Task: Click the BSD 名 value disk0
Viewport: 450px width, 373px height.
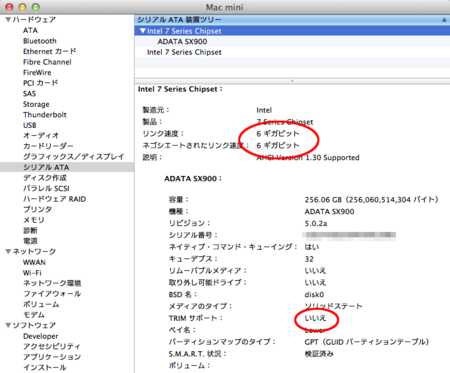Action: [314, 295]
